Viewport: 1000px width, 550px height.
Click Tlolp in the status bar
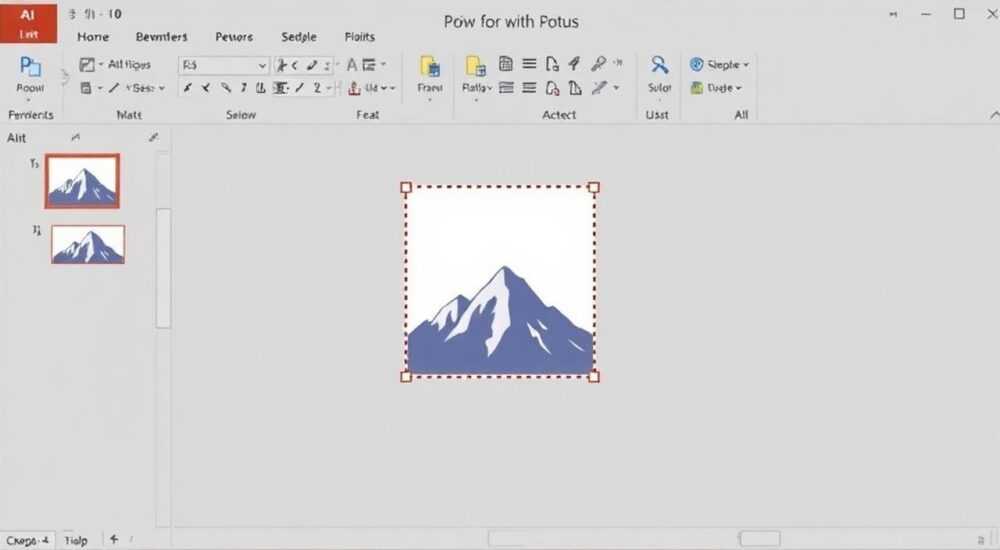point(76,540)
